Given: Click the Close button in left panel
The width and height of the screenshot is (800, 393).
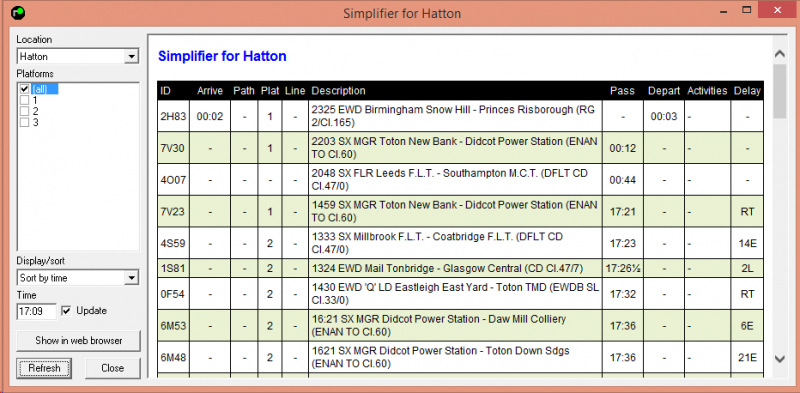Looking at the screenshot, I should (x=112, y=368).
